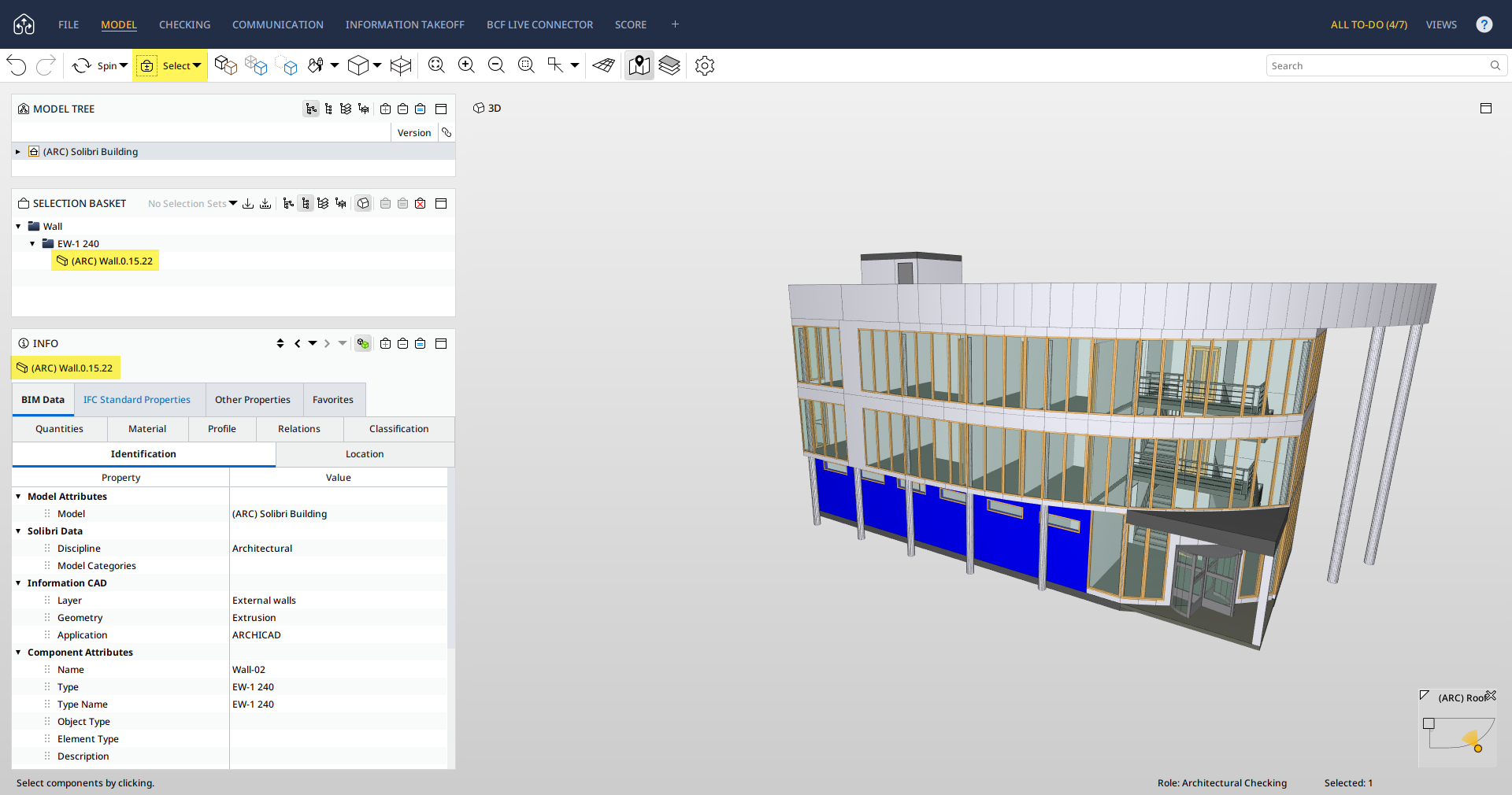This screenshot has height=795, width=1512.
Task: Open the FILE menu
Action: (69, 24)
